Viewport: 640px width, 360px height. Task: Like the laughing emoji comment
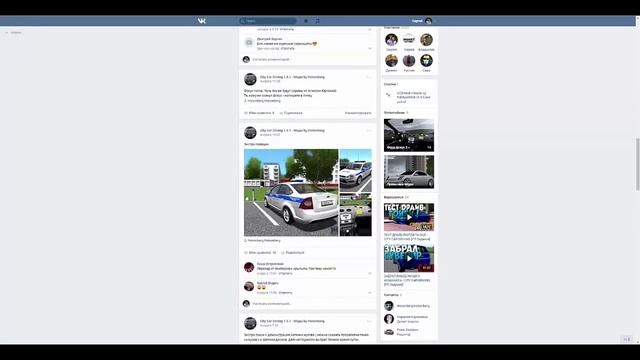(370, 293)
